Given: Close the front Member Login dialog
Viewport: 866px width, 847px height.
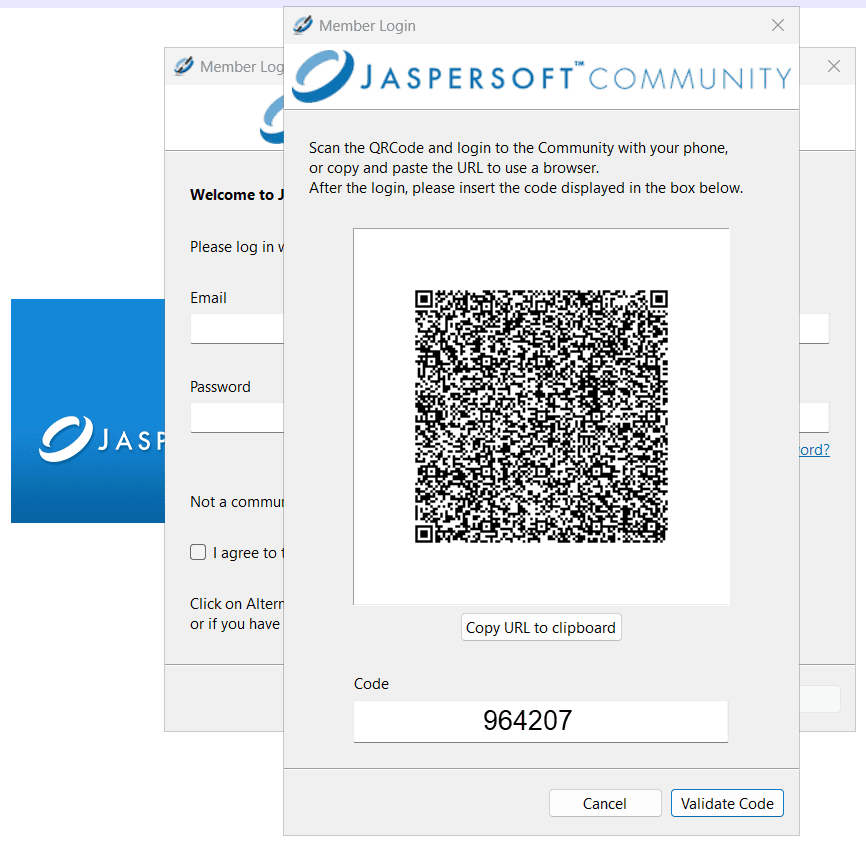Looking at the screenshot, I should (777, 25).
